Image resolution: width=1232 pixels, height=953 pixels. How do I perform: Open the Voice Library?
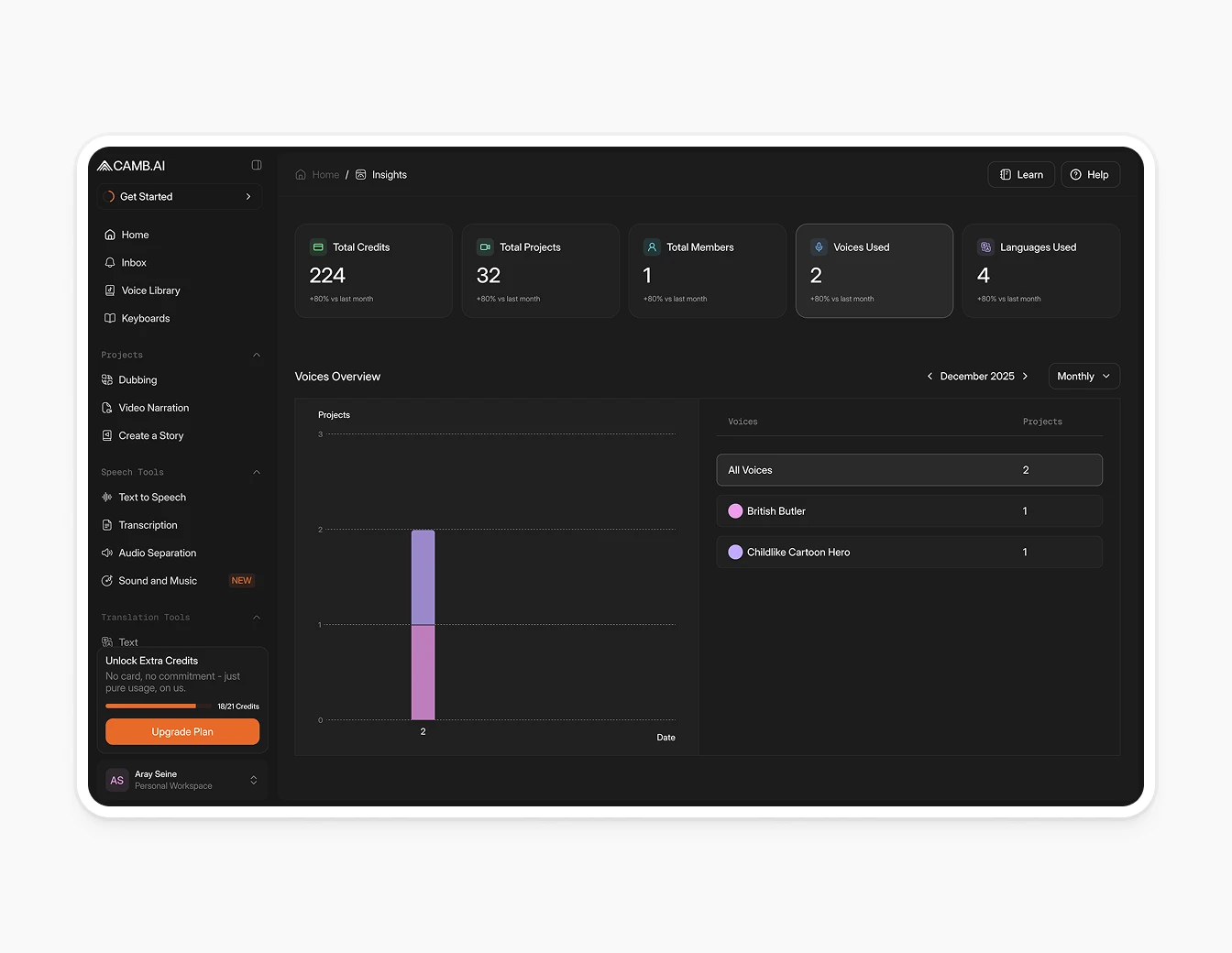tap(150, 290)
